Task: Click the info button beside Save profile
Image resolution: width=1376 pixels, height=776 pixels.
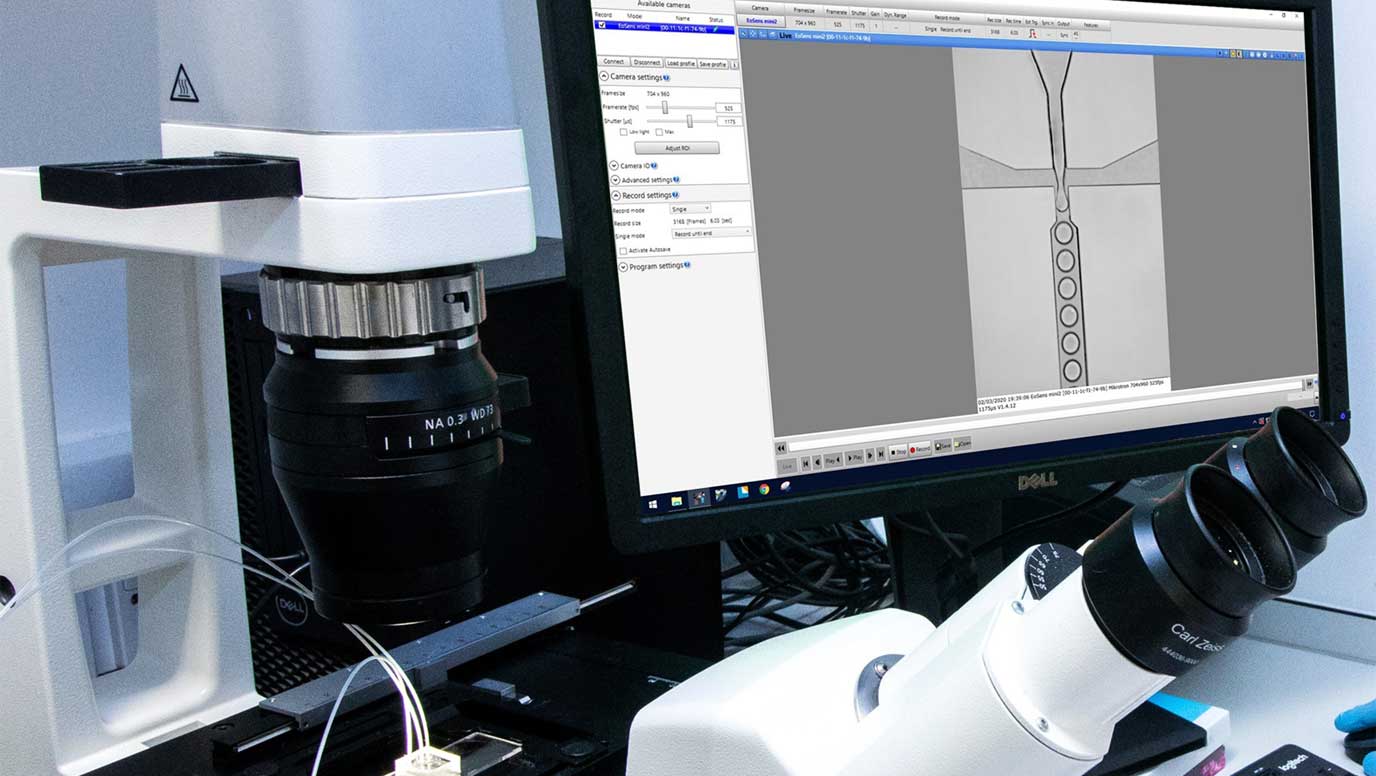Action: tap(734, 65)
